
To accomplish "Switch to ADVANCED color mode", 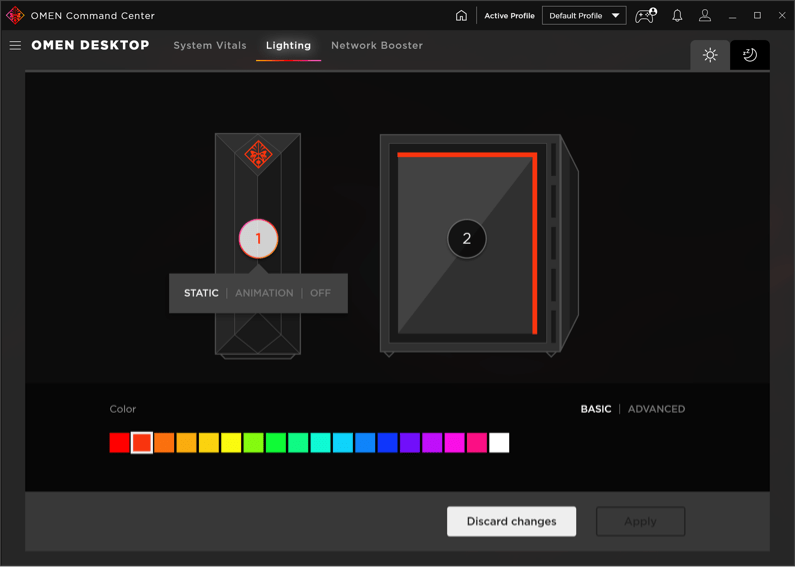I will 656,409.
